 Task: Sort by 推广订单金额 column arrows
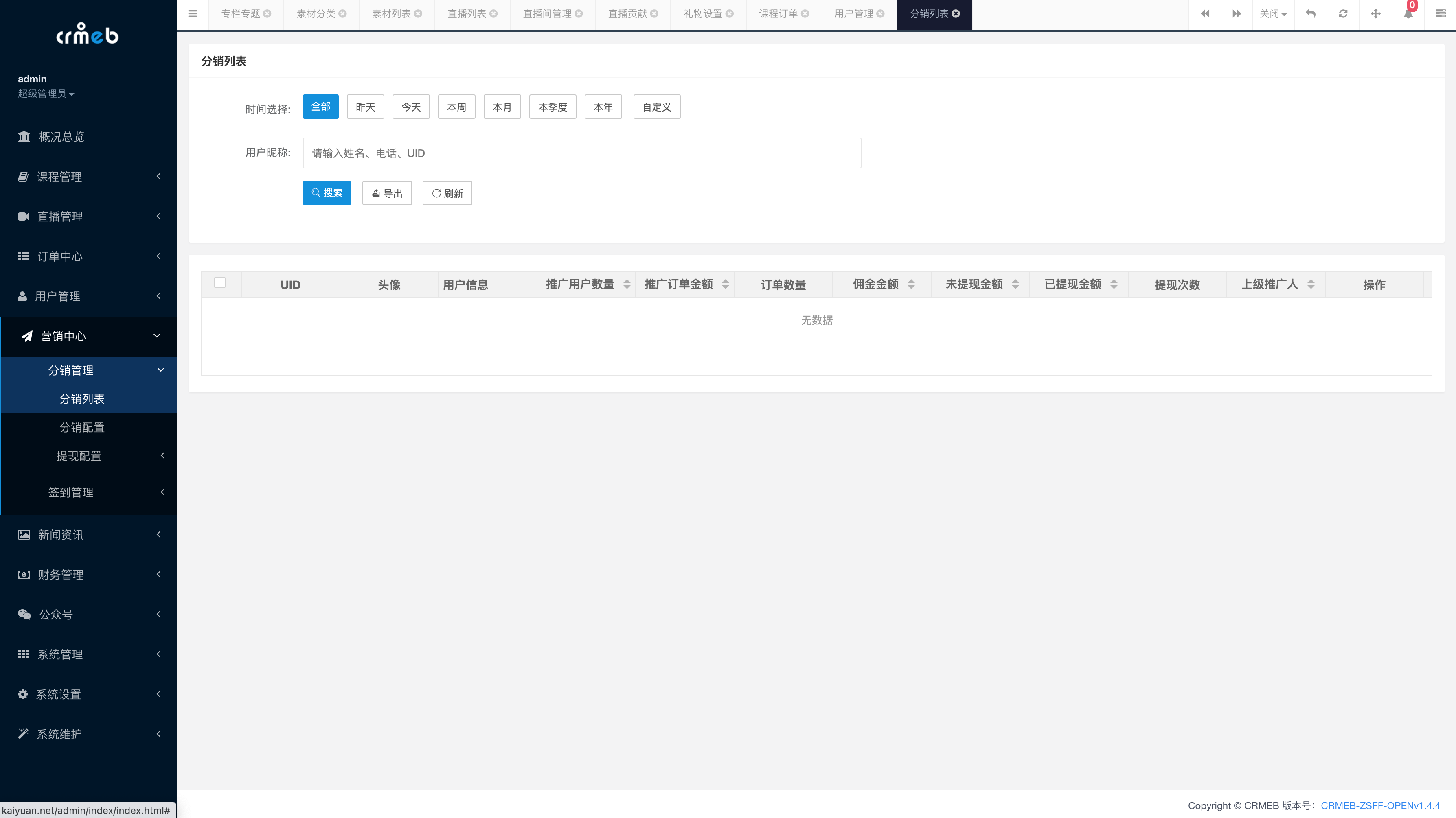[x=725, y=285]
